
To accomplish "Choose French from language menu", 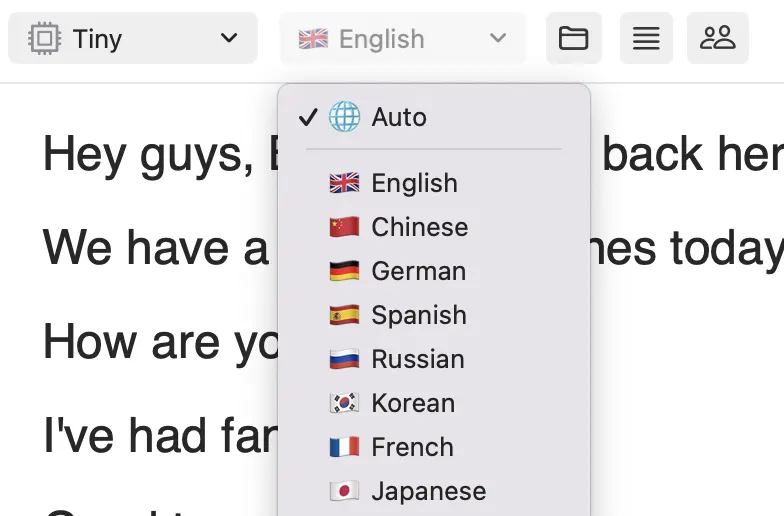I will tap(434, 447).
